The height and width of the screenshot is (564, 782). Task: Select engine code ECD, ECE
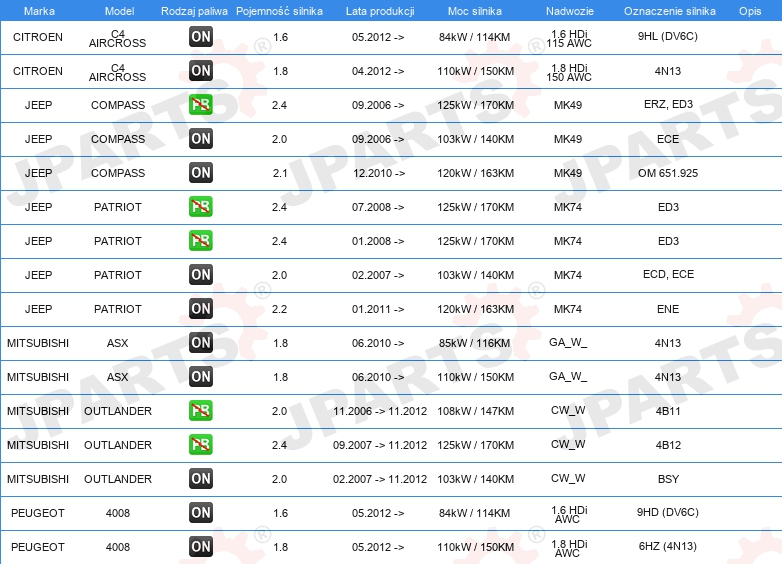(668, 274)
